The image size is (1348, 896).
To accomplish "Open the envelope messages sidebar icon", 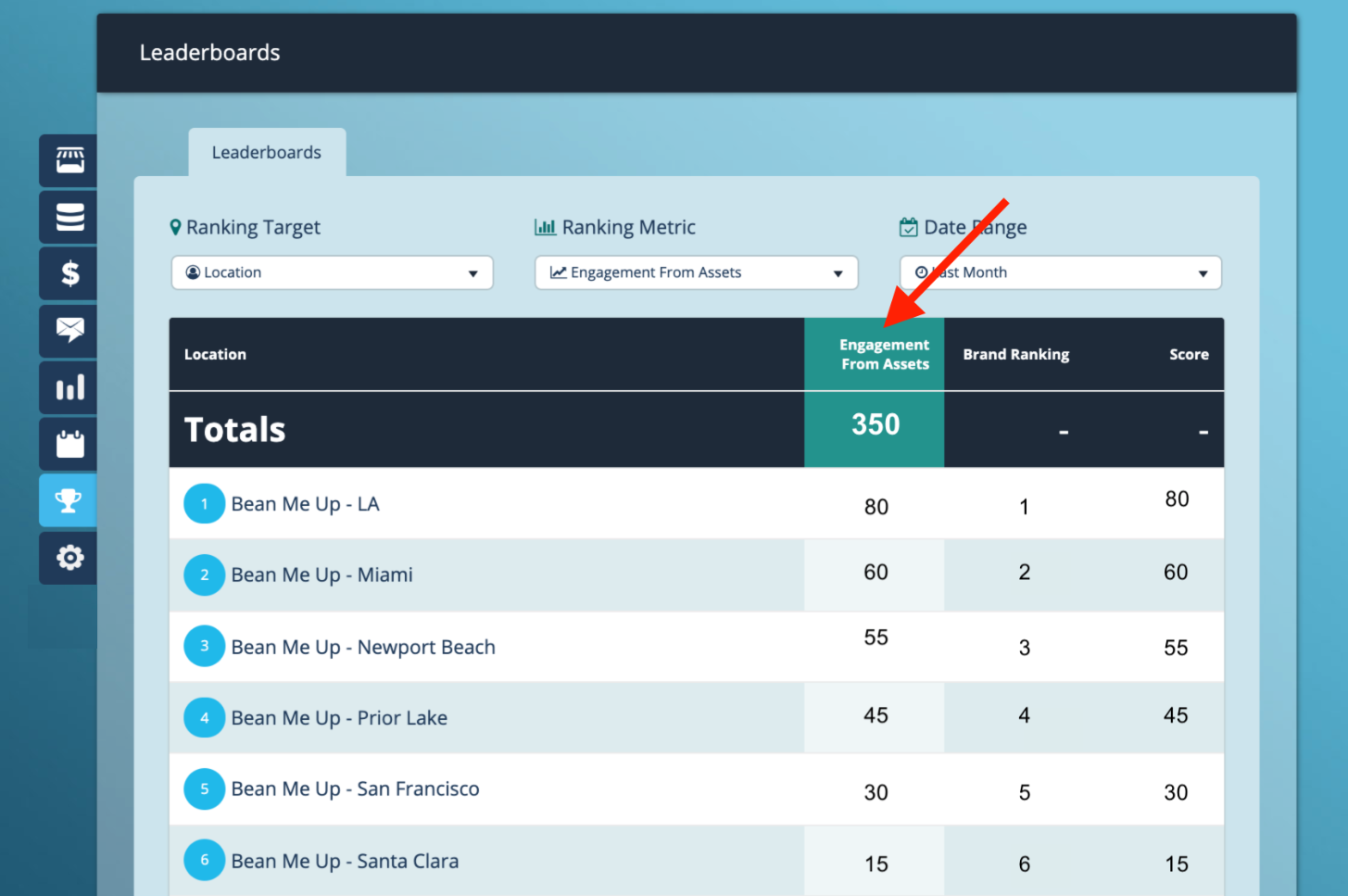I will [x=69, y=330].
